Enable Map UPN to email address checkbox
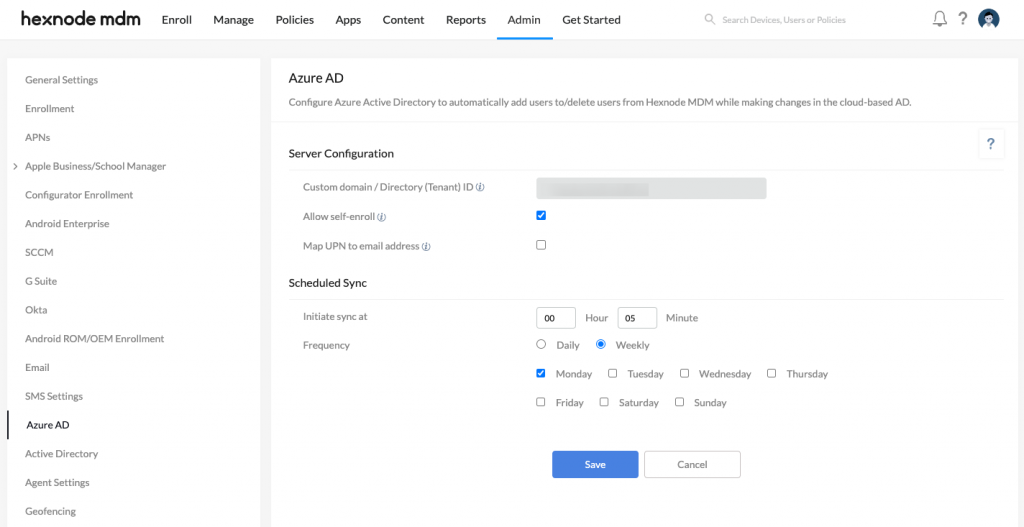1024x527 pixels. [541, 245]
